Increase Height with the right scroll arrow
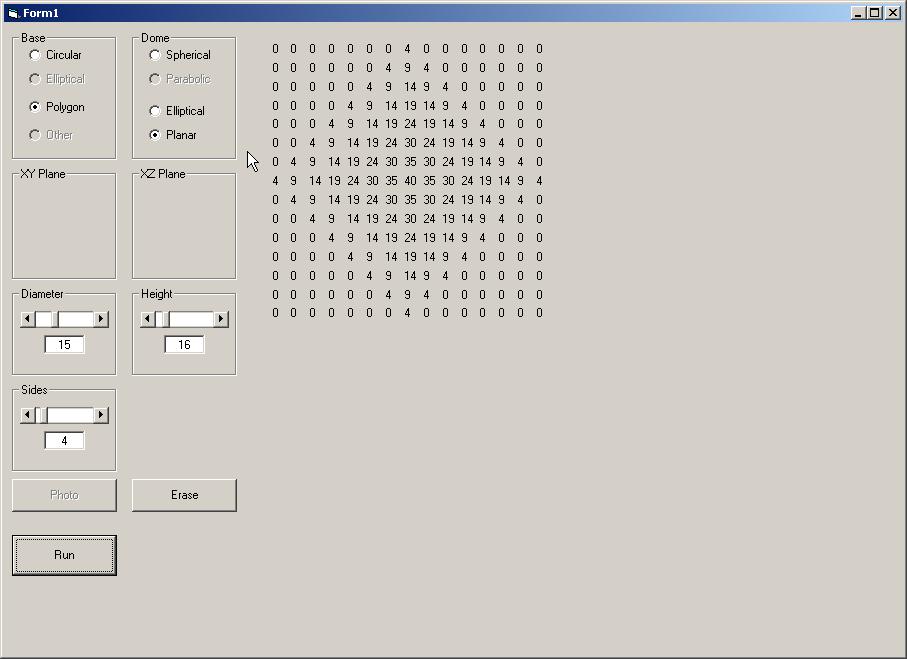Image resolution: width=907 pixels, height=659 pixels. [x=221, y=319]
